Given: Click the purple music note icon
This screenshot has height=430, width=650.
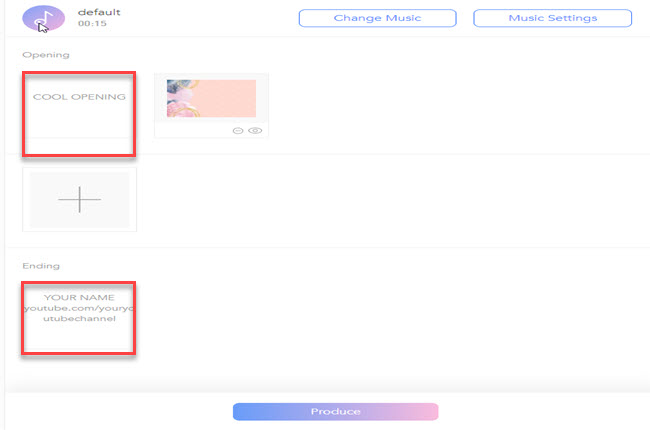Looking at the screenshot, I should 43,18.
